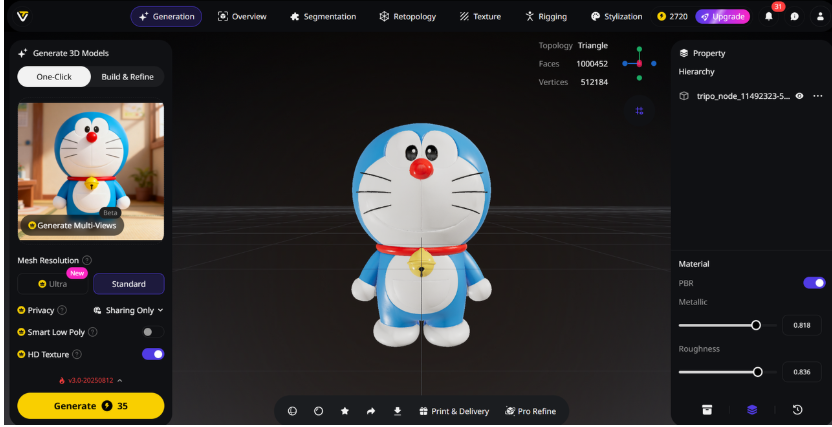Image resolution: width=832 pixels, height=427 pixels.
Task: Click the Upgrade button
Action: click(723, 17)
